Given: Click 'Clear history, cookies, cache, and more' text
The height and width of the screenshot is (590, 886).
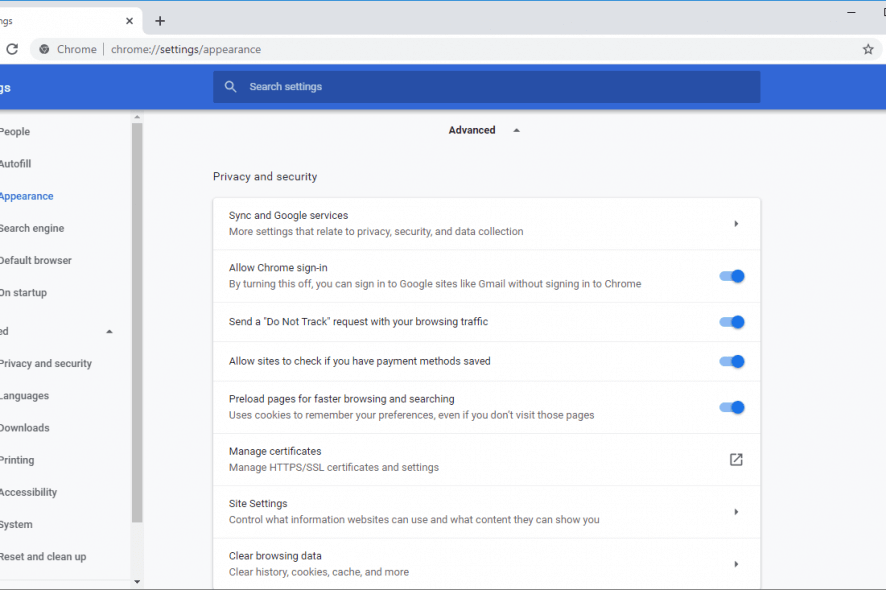Looking at the screenshot, I should 319,572.
